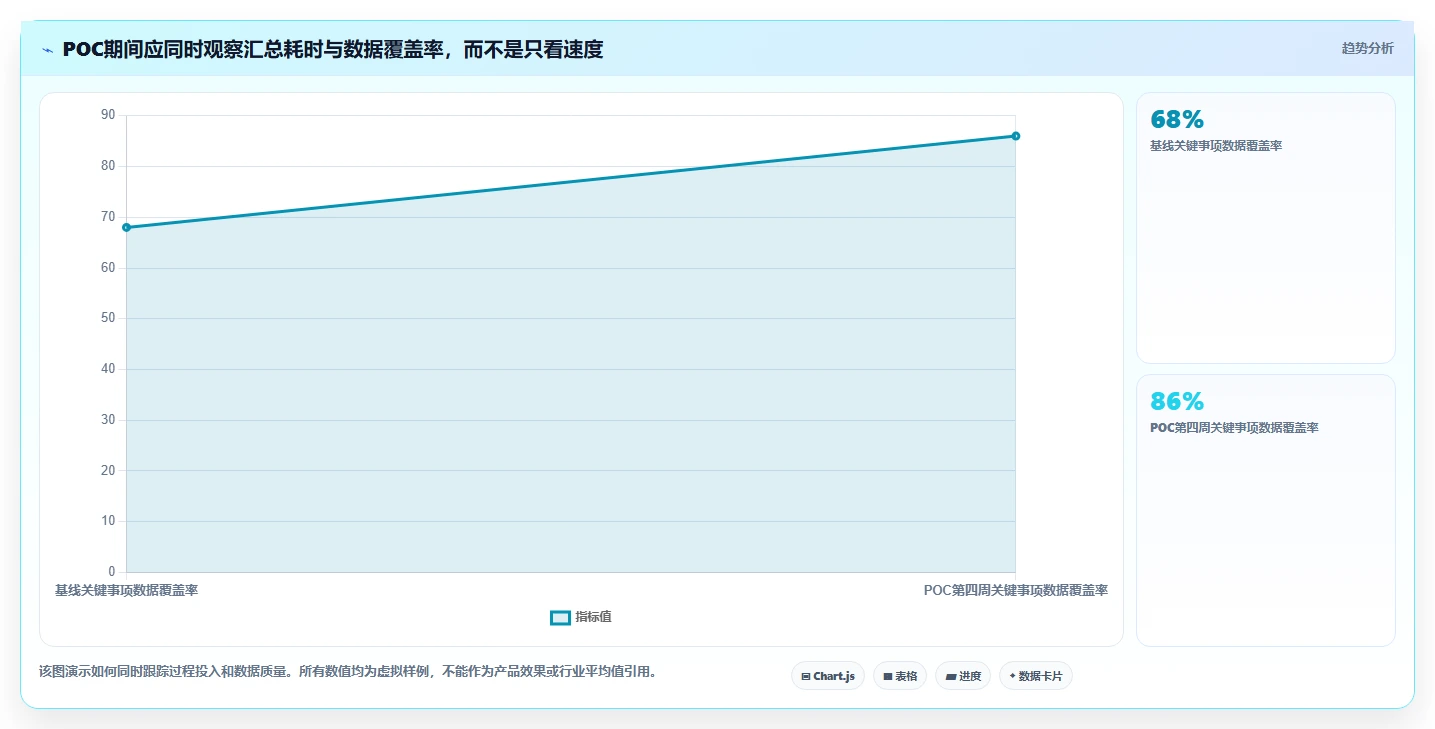Click the lightning icon beside the POC title
The height and width of the screenshot is (729, 1435).
[47, 50]
